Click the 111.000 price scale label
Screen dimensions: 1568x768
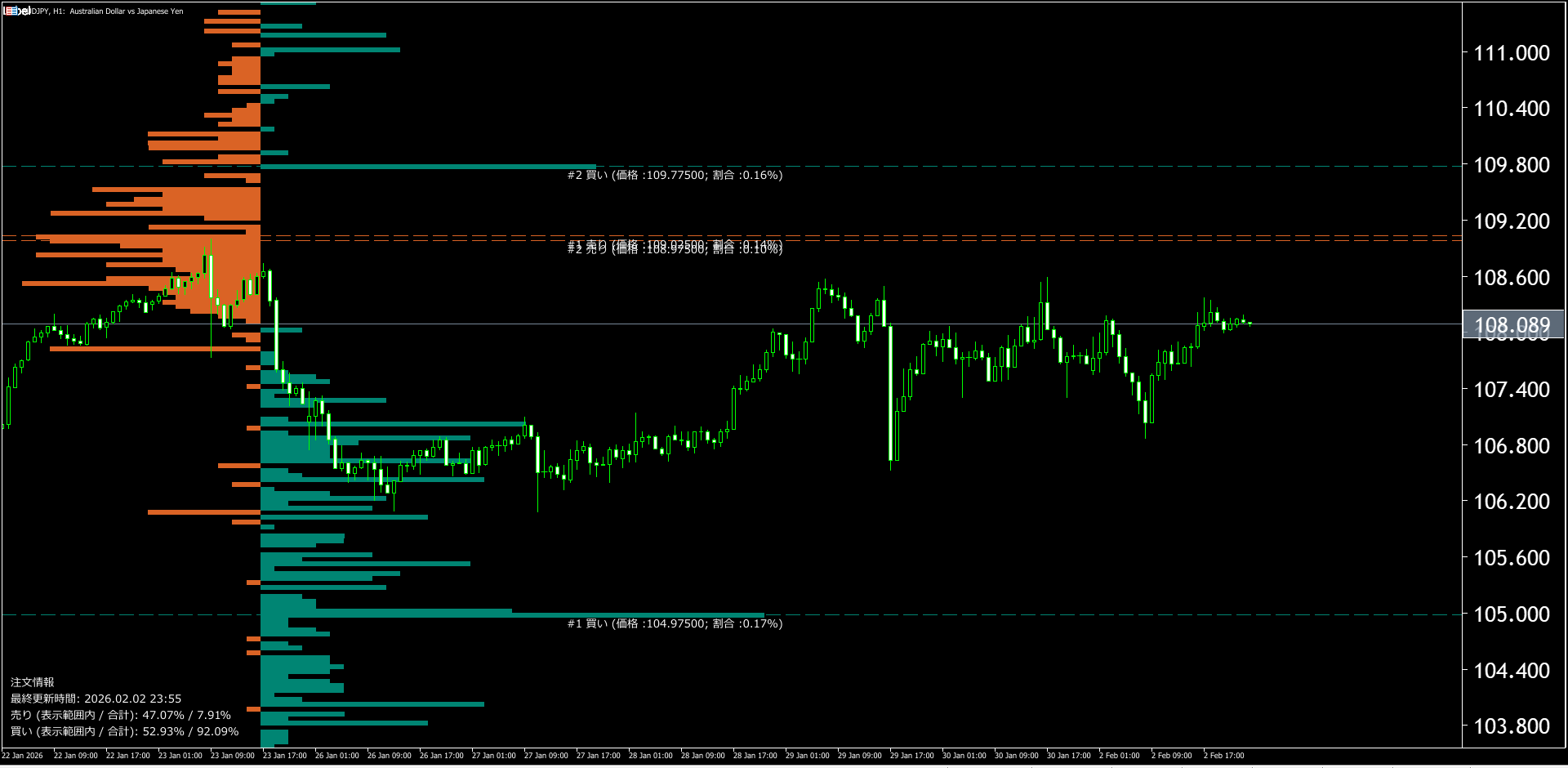pyautogui.click(x=1512, y=53)
